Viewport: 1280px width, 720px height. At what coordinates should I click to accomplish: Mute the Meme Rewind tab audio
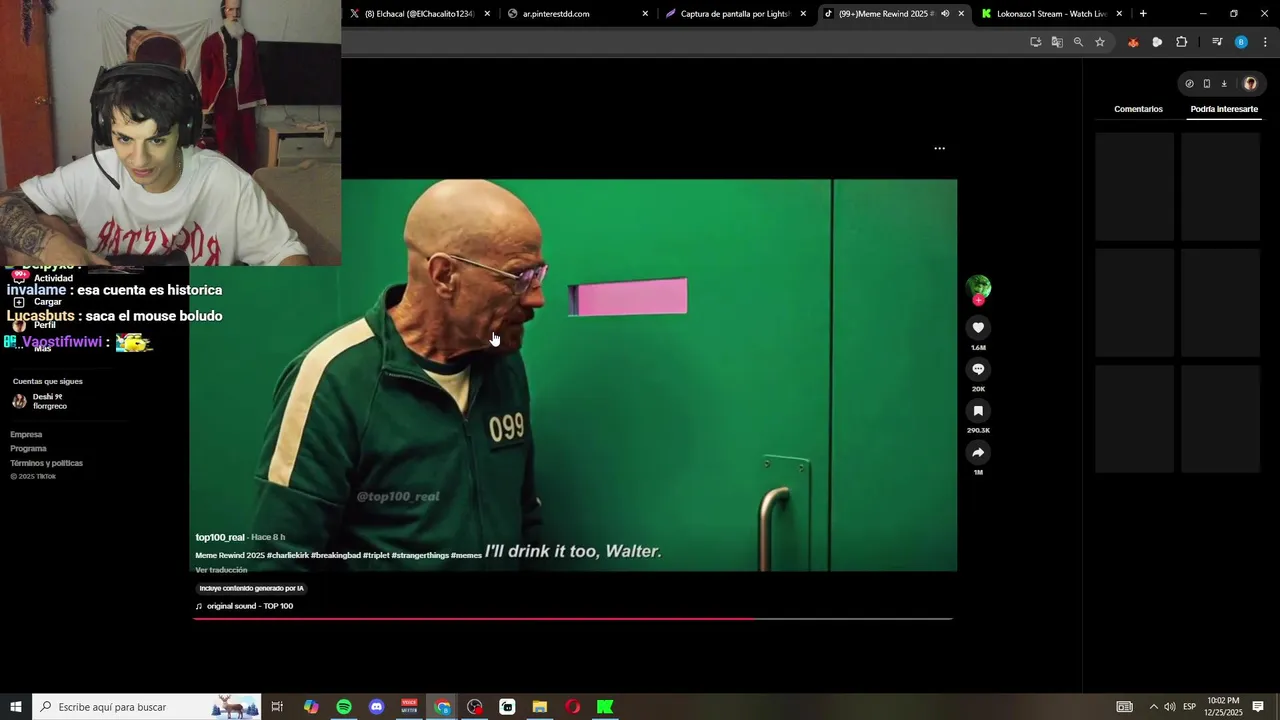tap(945, 14)
